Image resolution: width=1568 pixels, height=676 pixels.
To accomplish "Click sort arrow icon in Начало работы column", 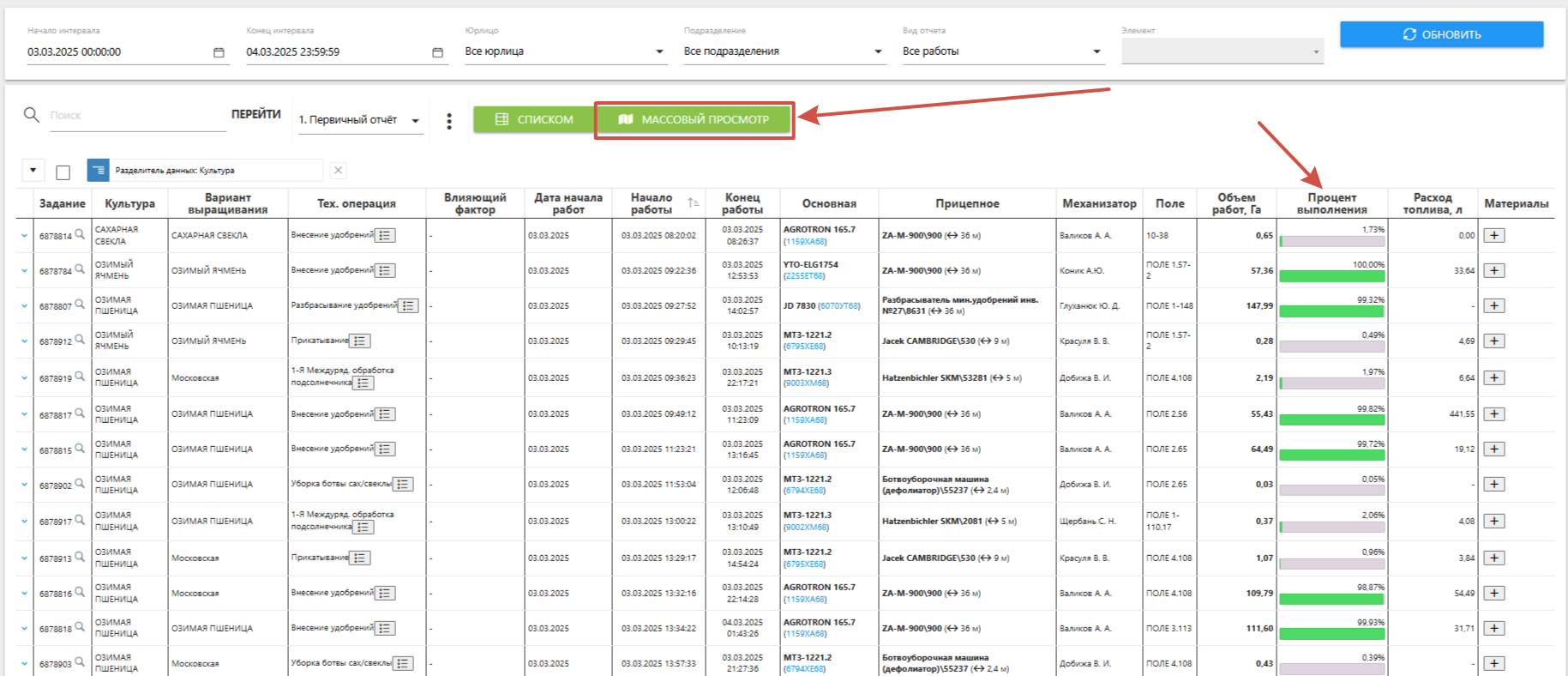I will (693, 203).
